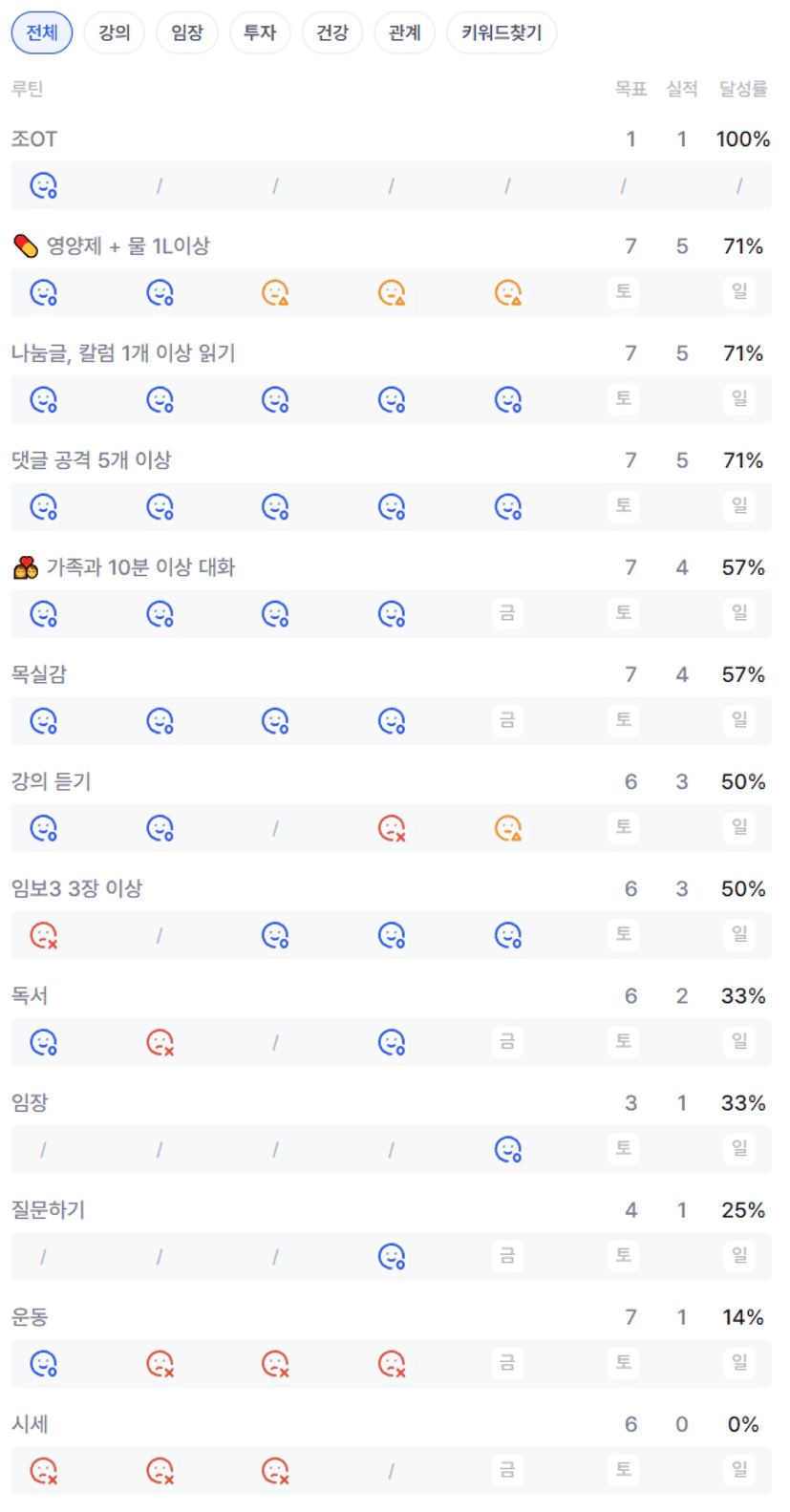
Task: Click the red failed face in 강의 듣기 row
Action: [x=392, y=828]
